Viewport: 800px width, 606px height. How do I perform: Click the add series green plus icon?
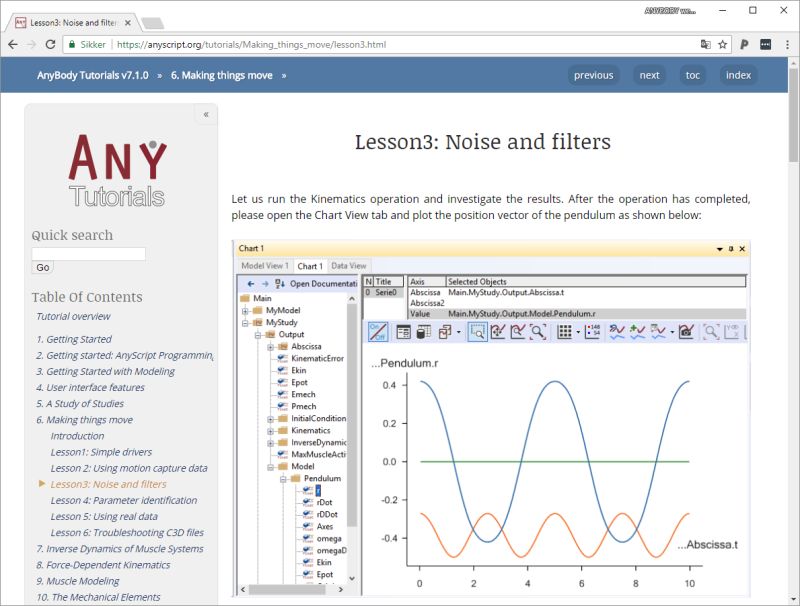637,332
